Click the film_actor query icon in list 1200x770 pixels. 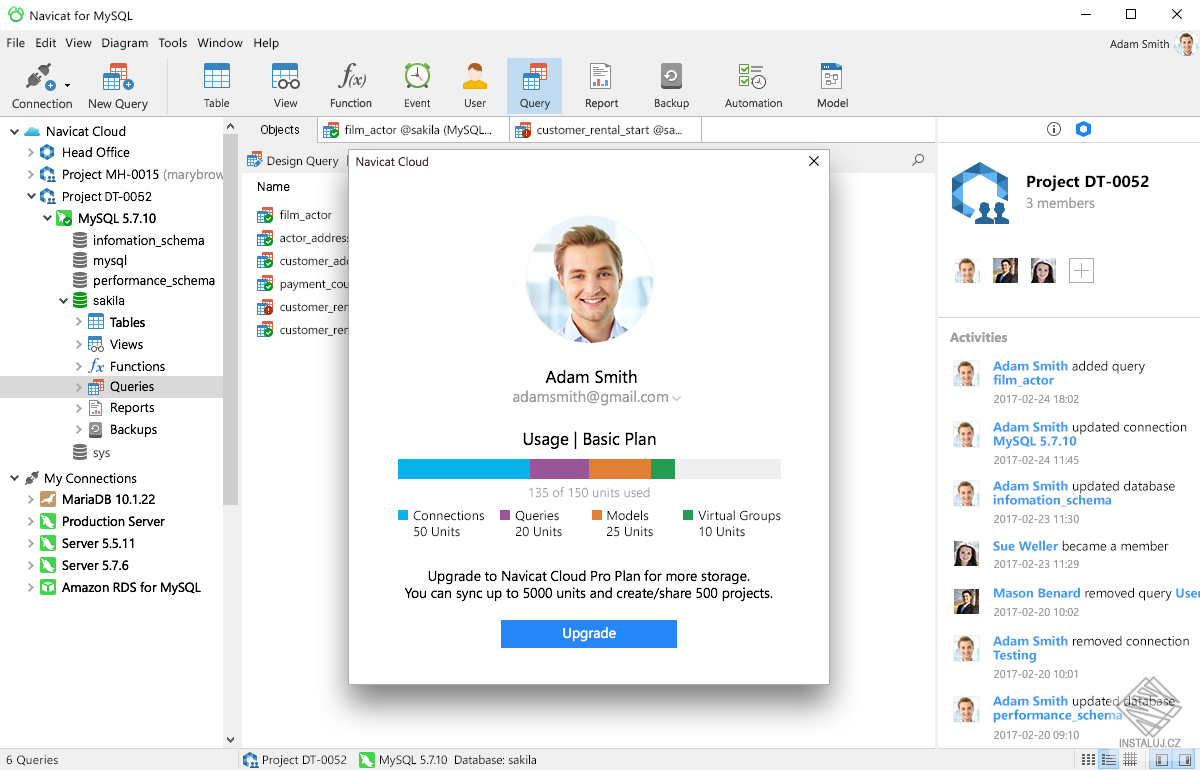tap(265, 215)
